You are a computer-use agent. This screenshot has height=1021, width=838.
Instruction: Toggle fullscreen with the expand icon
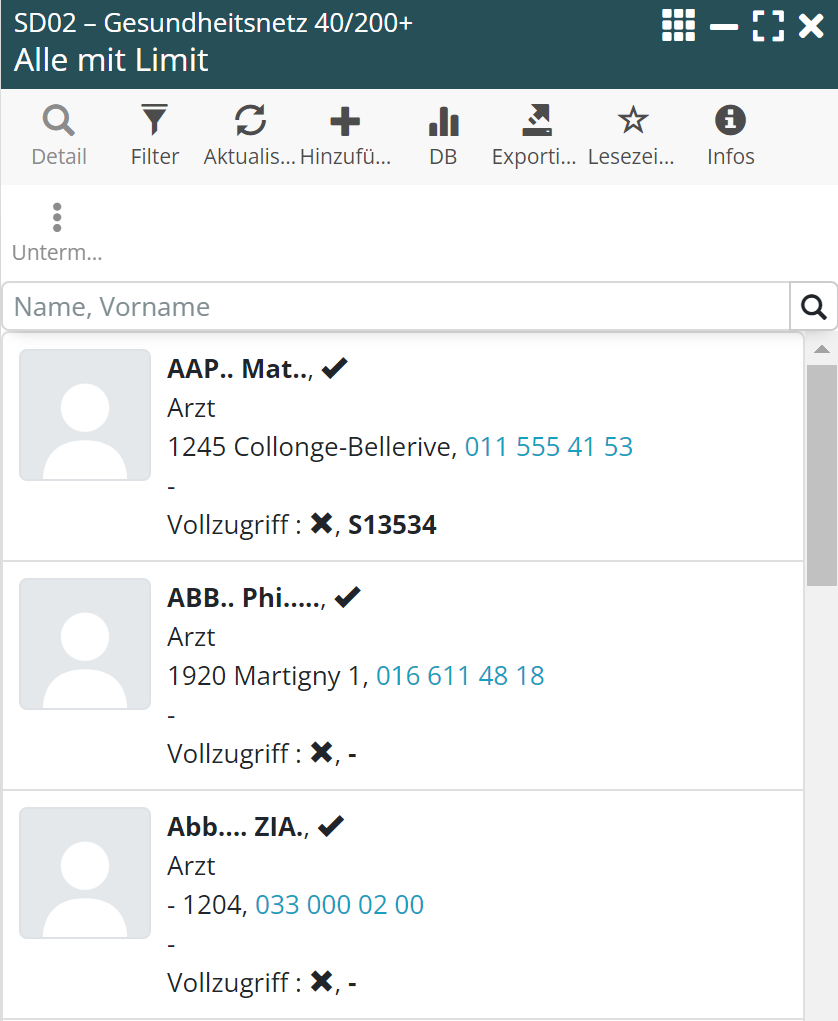pyautogui.click(x=768, y=25)
